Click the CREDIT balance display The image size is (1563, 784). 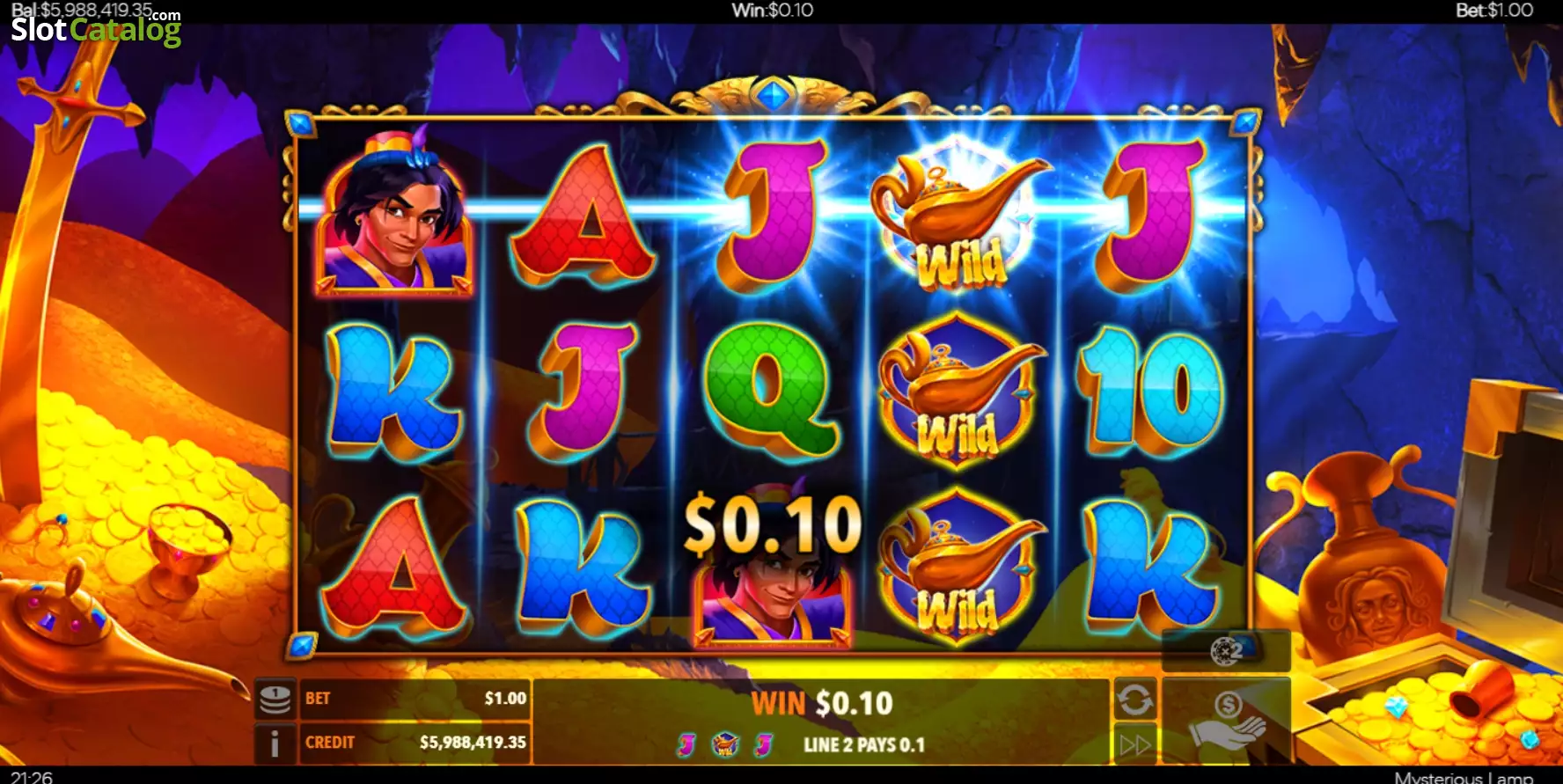pos(415,743)
